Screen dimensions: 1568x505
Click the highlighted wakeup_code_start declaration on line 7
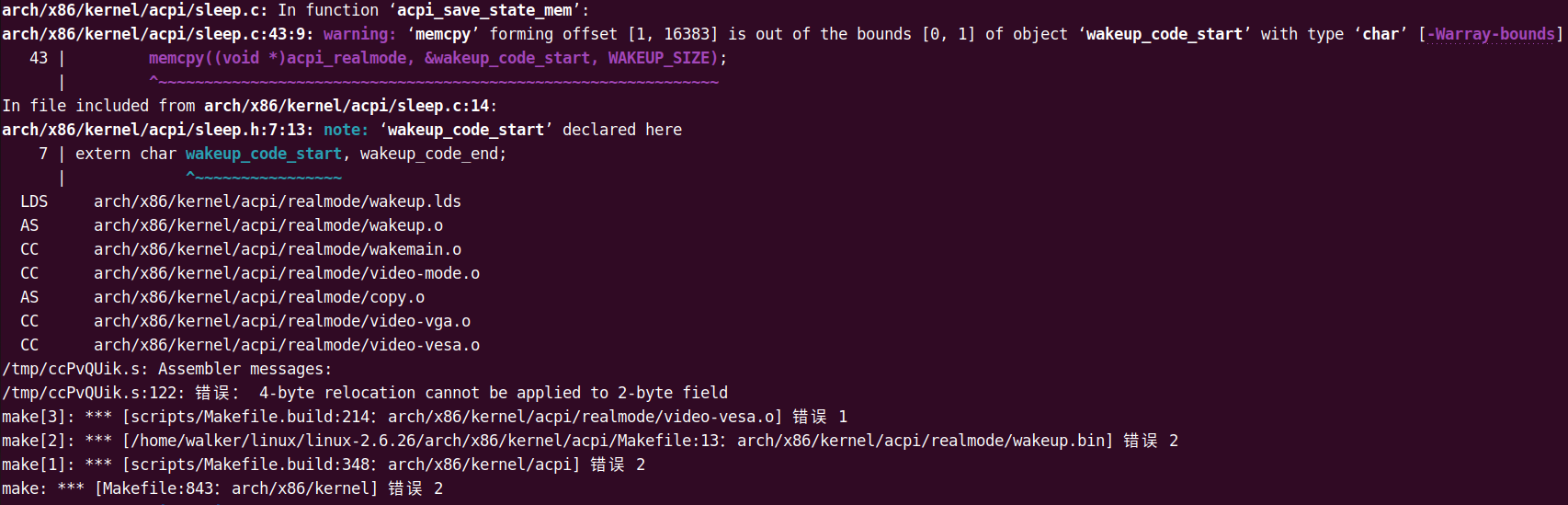click(x=263, y=154)
